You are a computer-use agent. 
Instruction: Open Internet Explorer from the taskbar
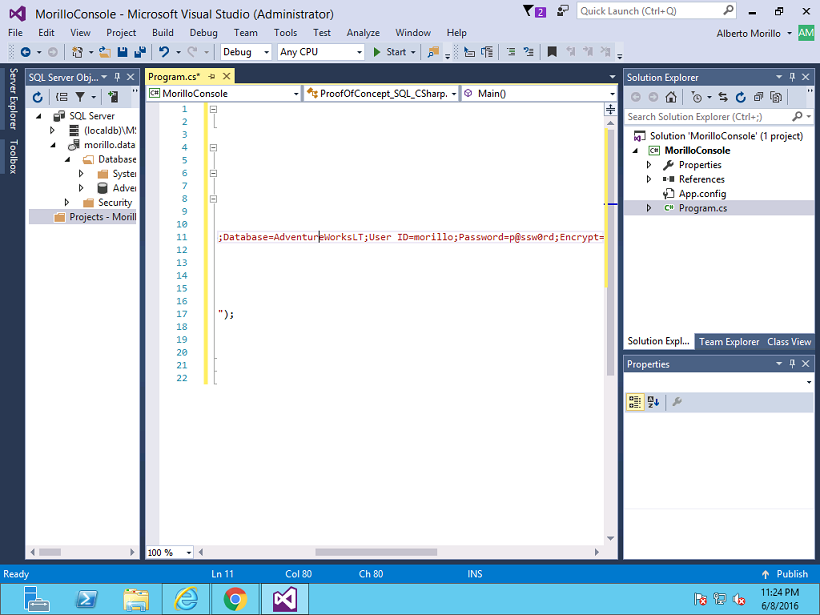click(186, 599)
